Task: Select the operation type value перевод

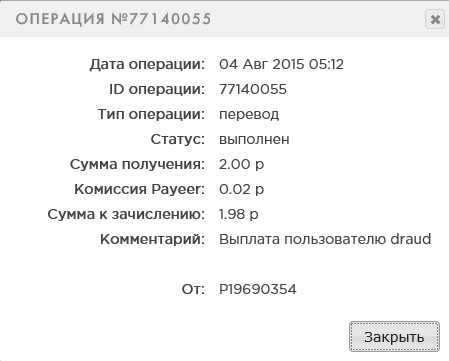Action: coord(249,115)
